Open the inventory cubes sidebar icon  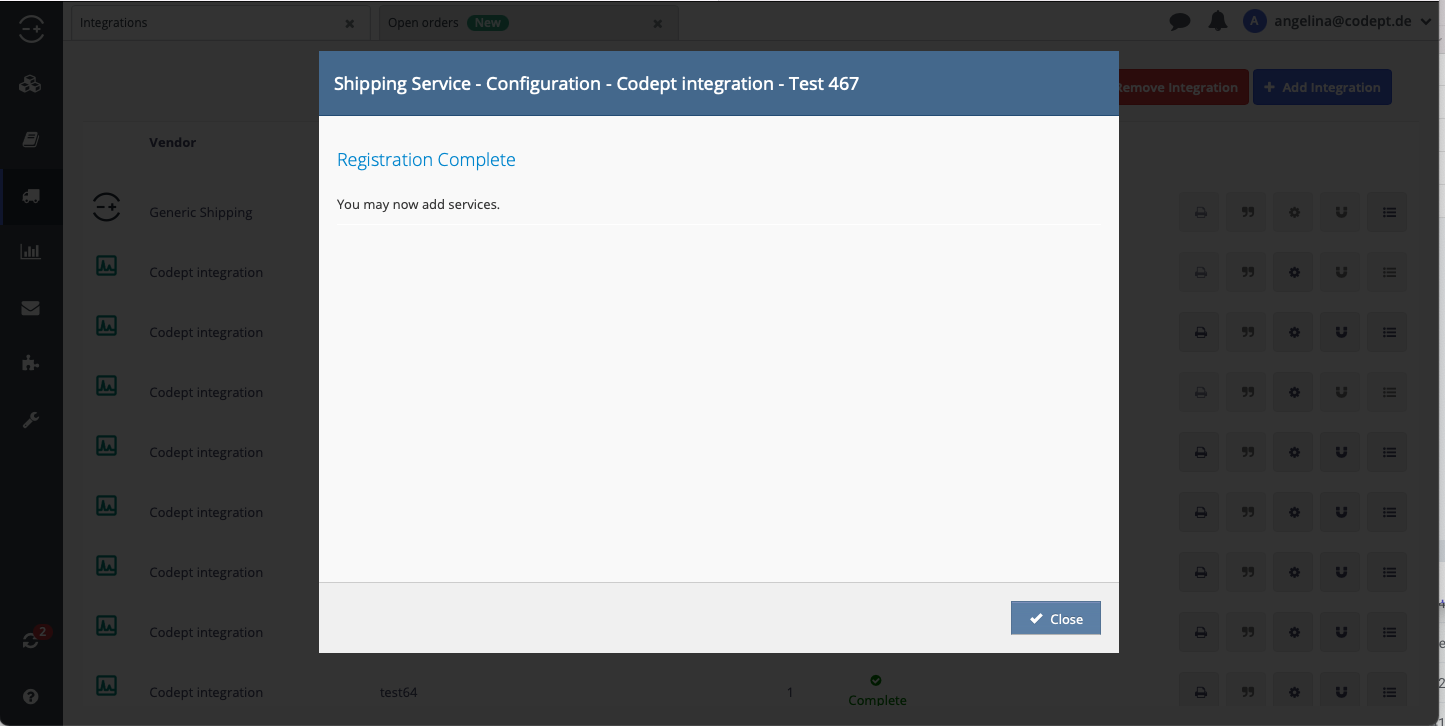pos(30,85)
